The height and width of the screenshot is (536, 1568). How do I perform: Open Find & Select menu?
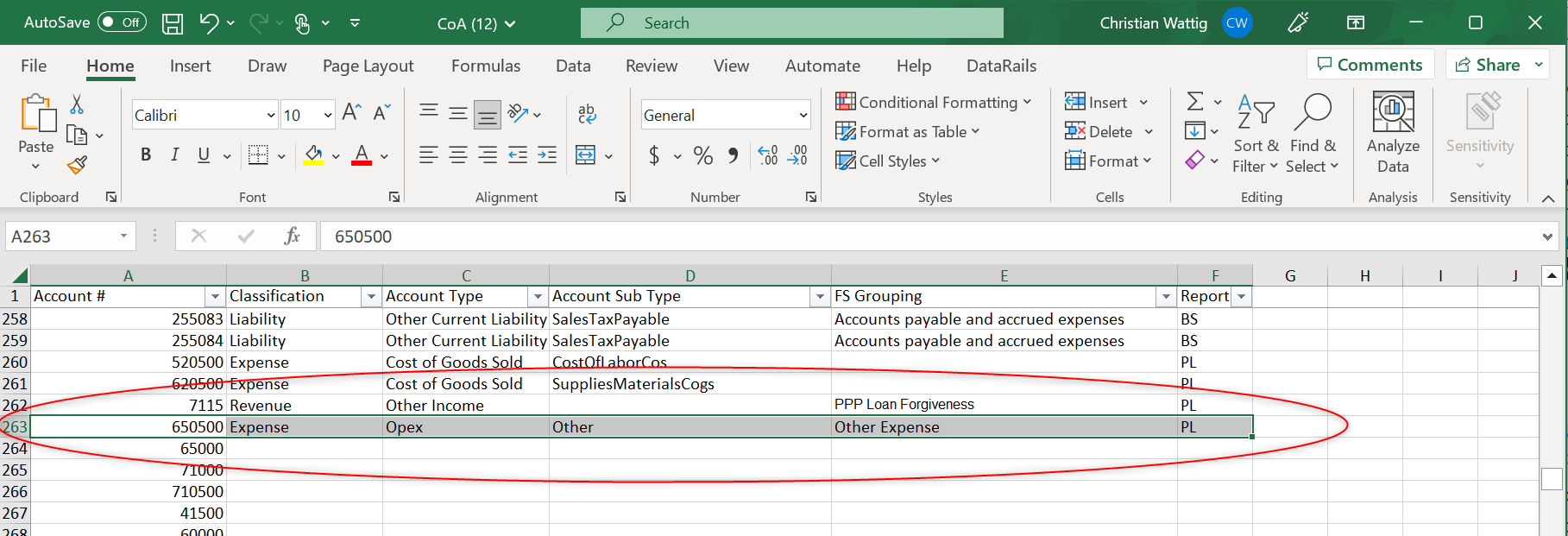(1313, 134)
